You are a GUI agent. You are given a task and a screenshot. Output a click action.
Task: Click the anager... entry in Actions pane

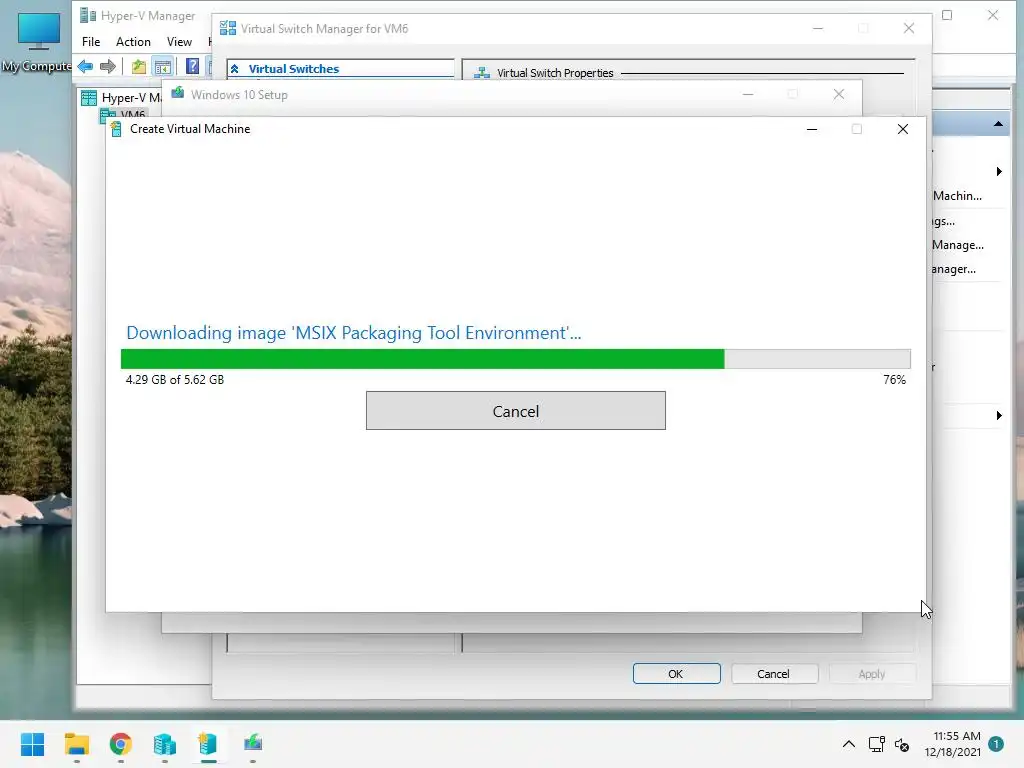954,269
